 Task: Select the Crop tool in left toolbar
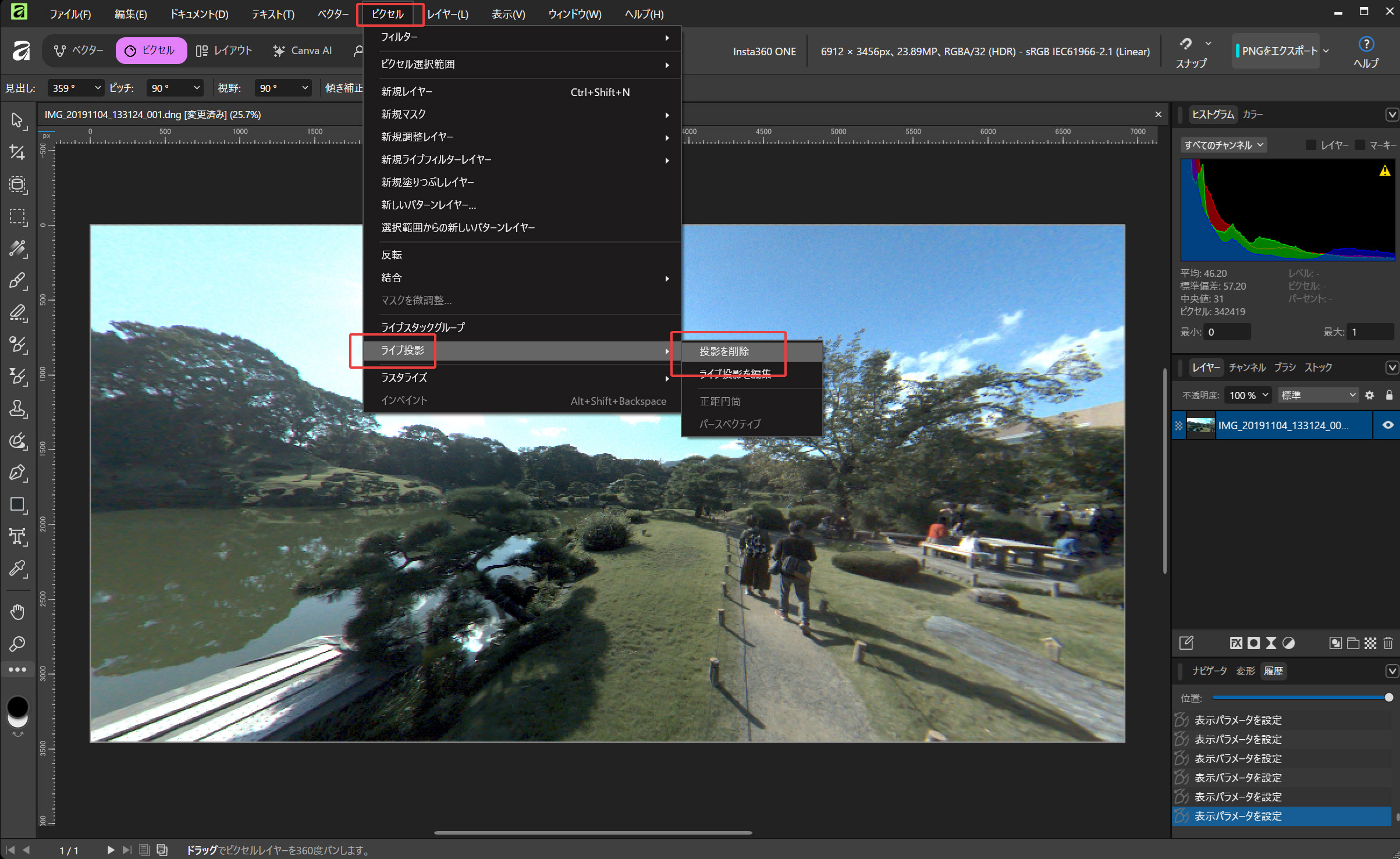(17, 152)
